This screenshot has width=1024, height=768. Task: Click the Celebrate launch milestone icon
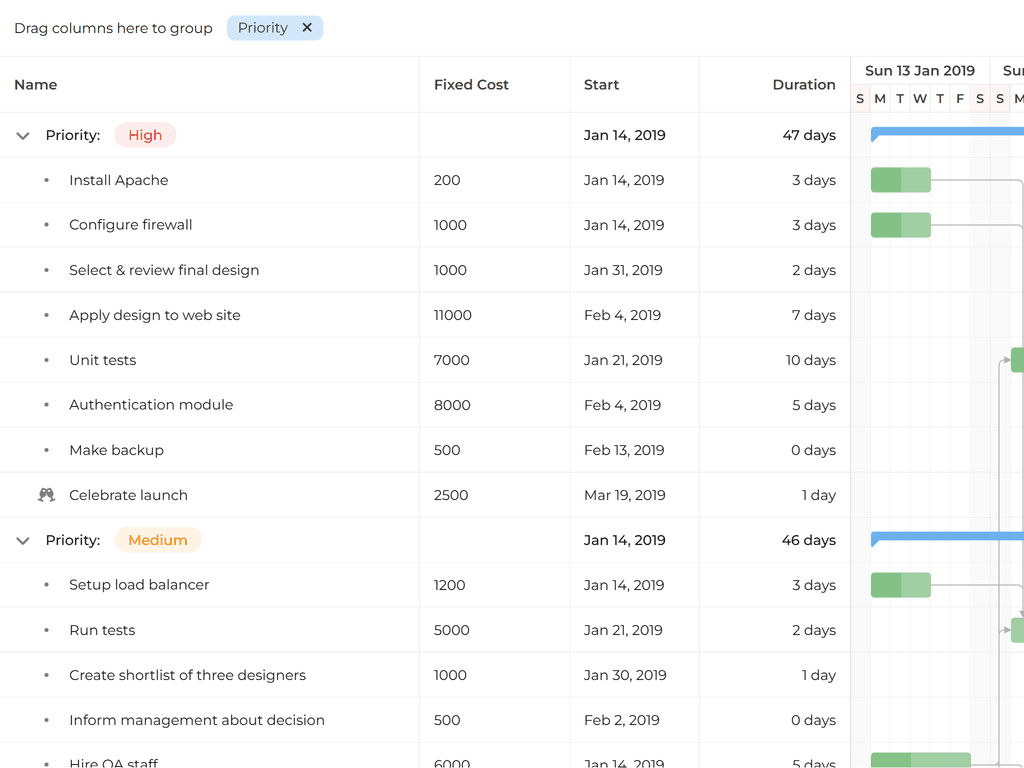click(46, 495)
